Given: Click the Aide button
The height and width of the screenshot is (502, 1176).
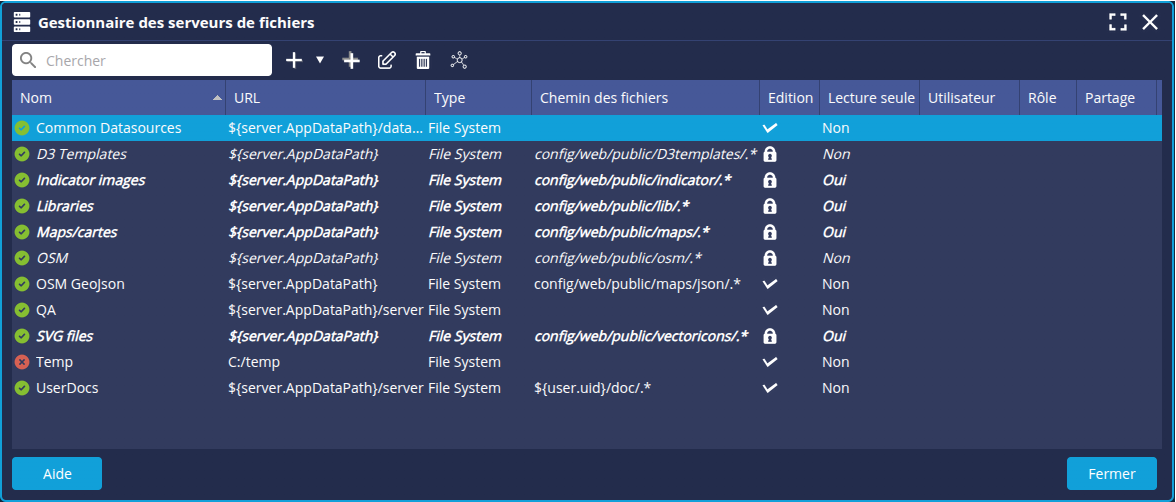Looking at the screenshot, I should pos(57,474).
